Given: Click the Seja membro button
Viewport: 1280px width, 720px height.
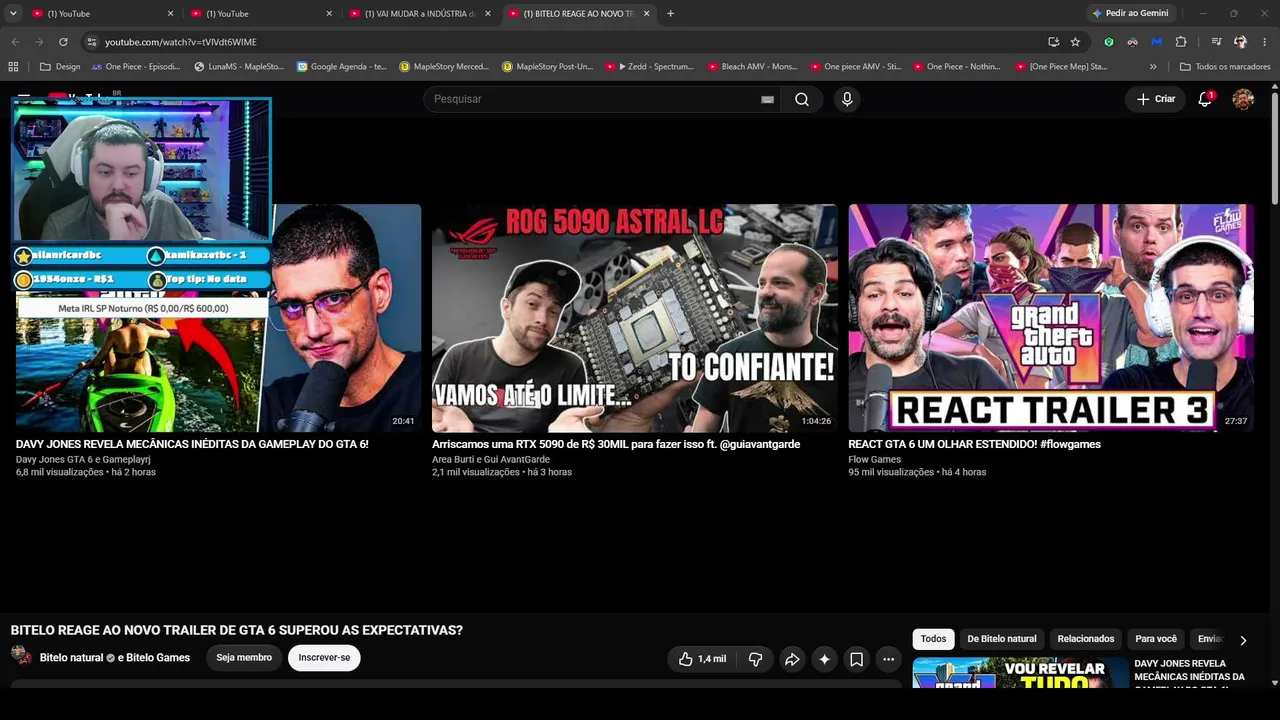Looking at the screenshot, I should (244, 658).
